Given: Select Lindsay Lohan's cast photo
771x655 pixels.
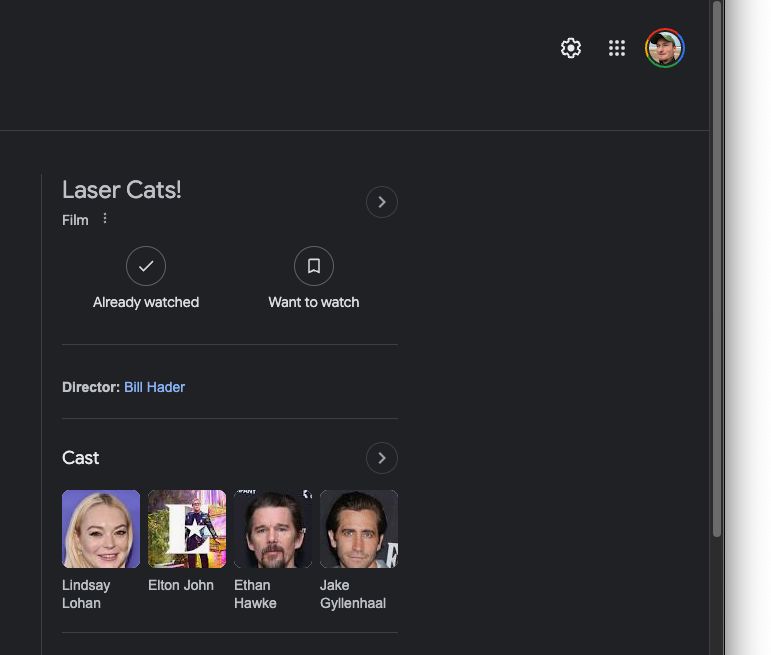Looking at the screenshot, I should pos(101,529).
